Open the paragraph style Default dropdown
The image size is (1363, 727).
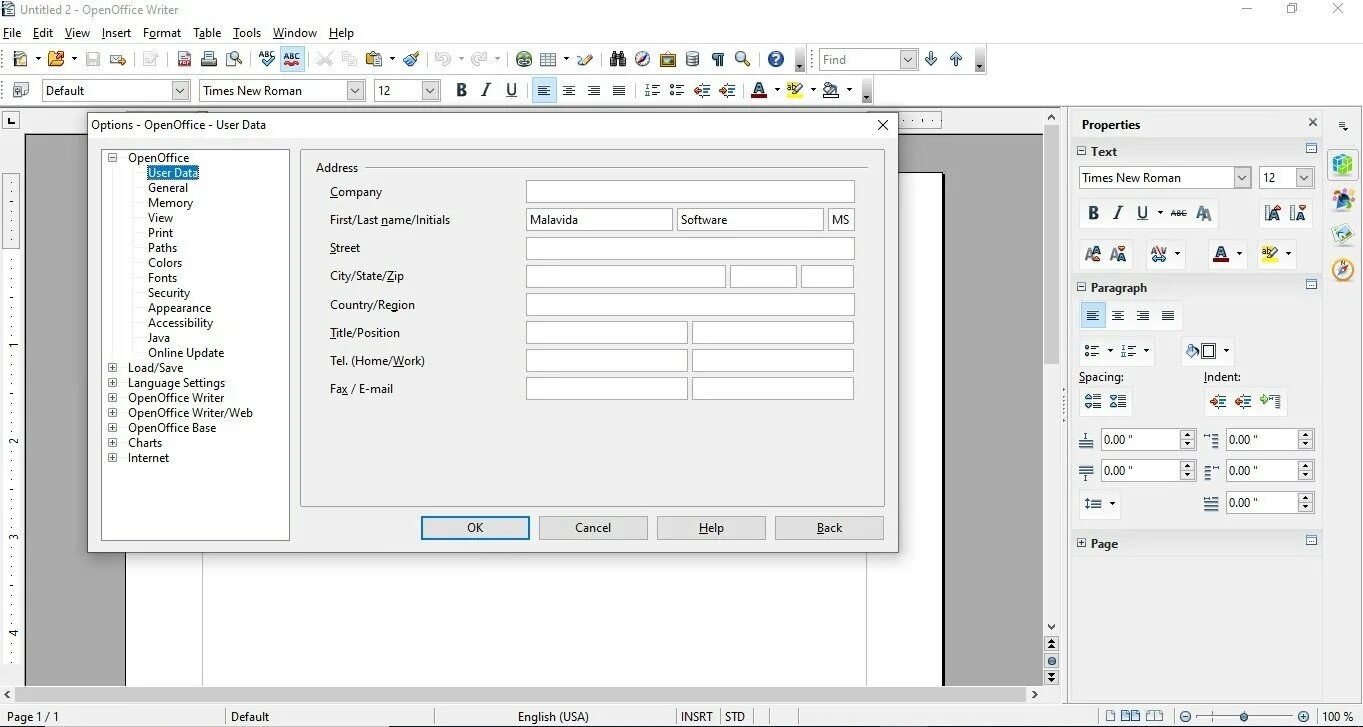[180, 90]
